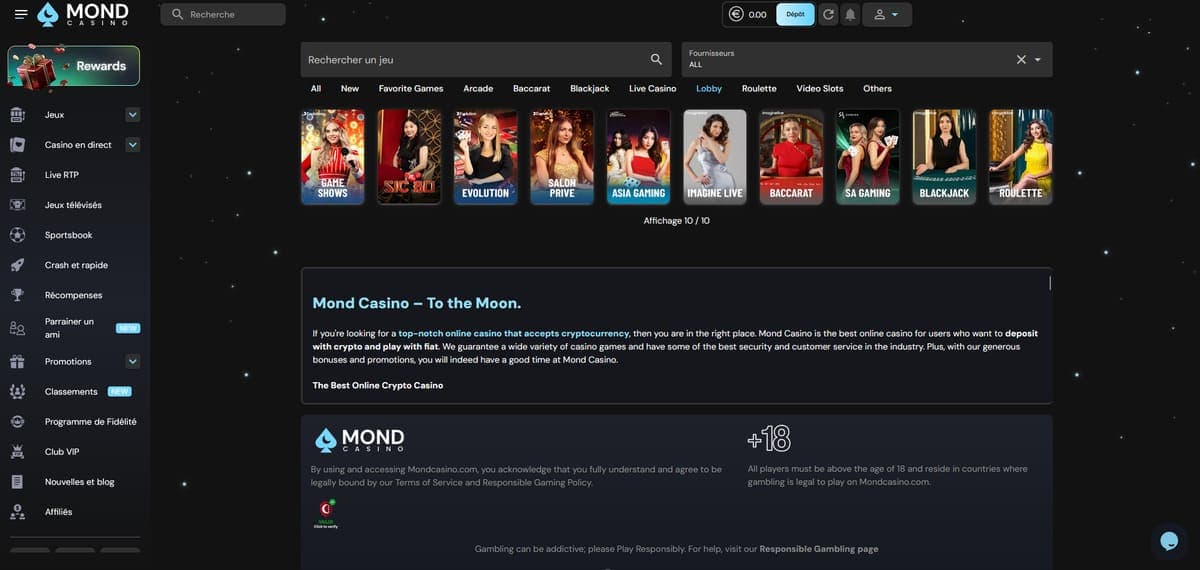Click the Affiliés sidebar icon
The width and height of the screenshot is (1200, 570).
17,511
